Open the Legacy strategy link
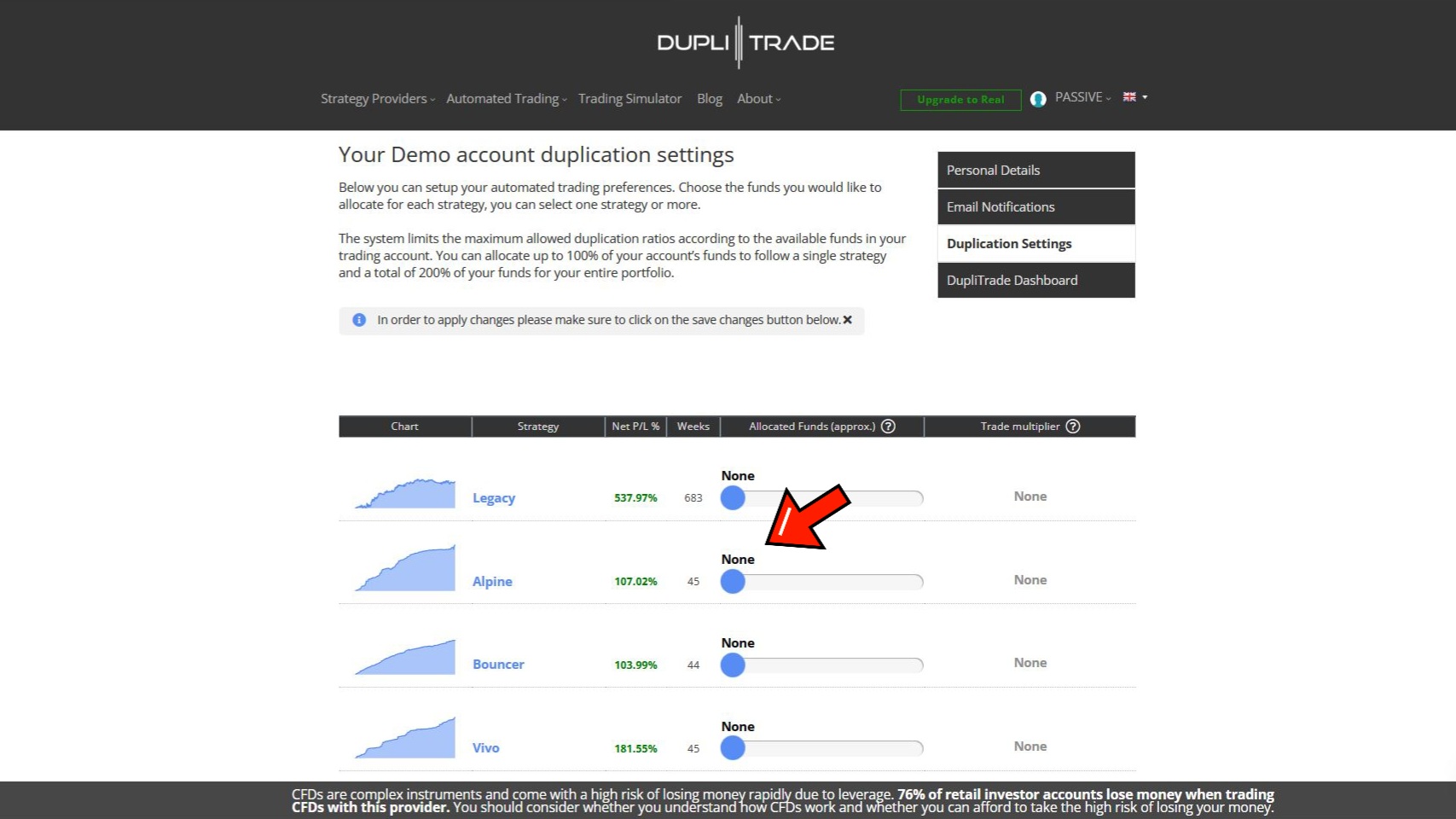 tap(494, 498)
